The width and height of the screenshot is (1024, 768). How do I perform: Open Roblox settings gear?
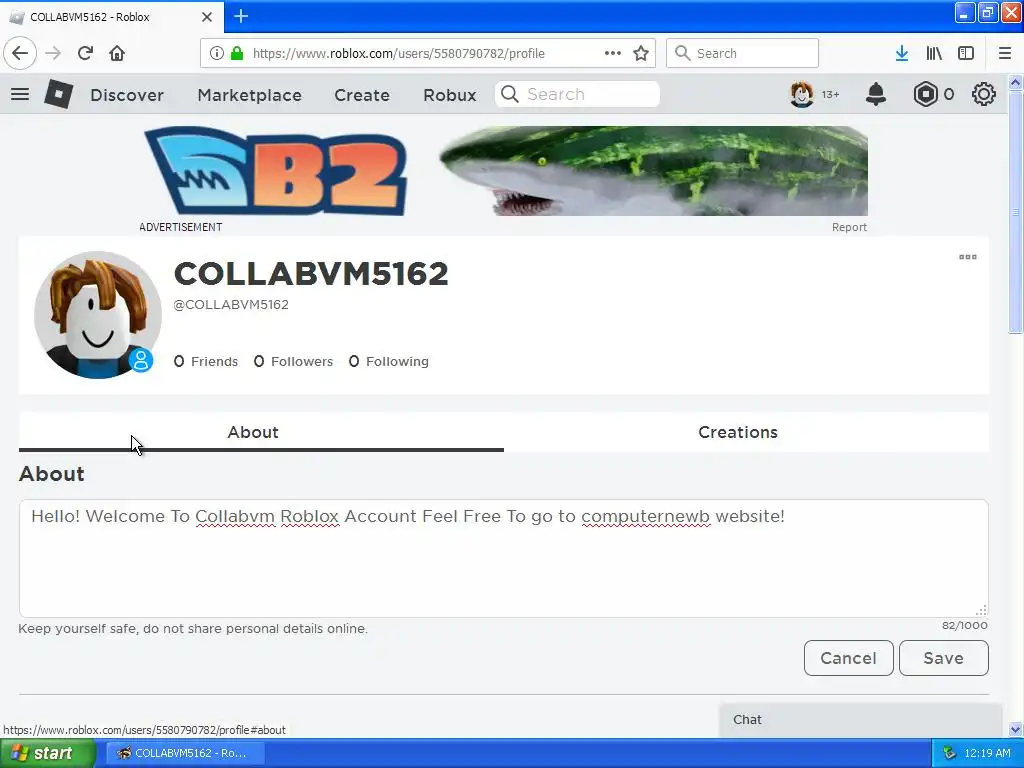[x=984, y=94]
